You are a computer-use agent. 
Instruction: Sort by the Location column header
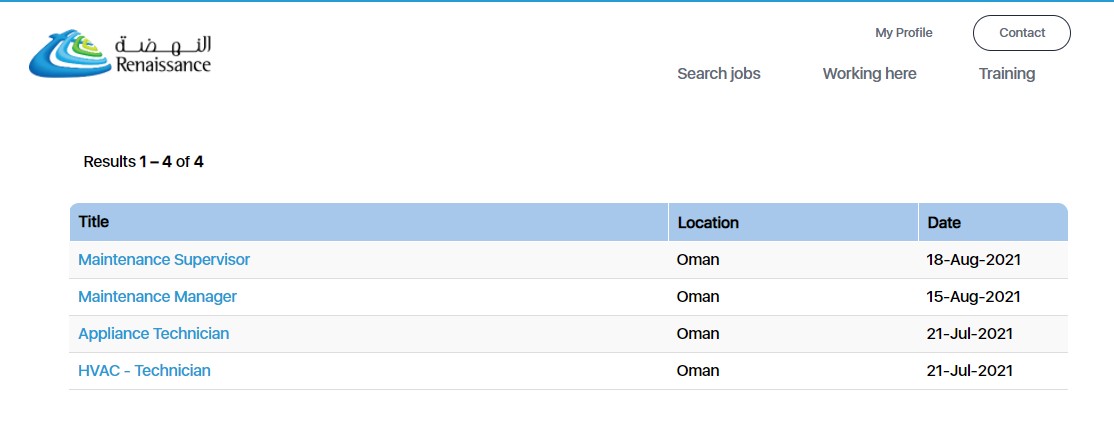pos(708,222)
